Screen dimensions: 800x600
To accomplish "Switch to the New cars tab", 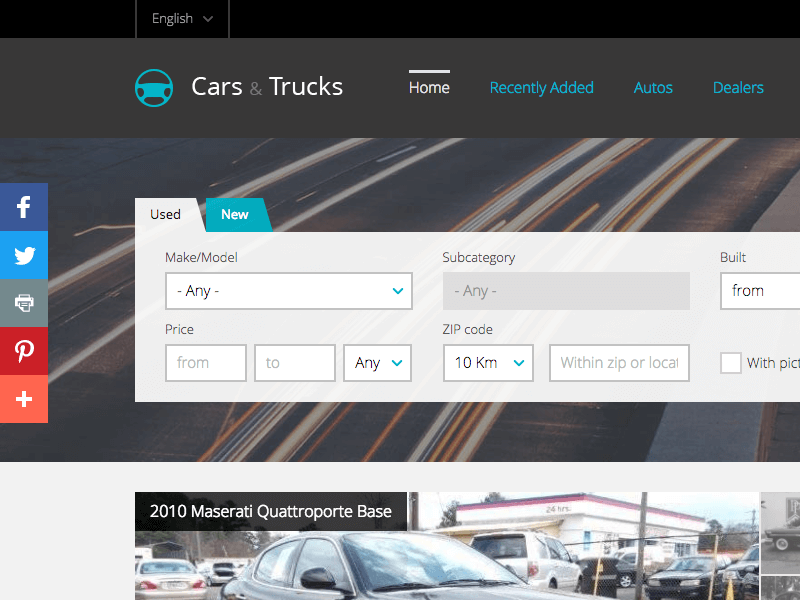I will [235, 214].
